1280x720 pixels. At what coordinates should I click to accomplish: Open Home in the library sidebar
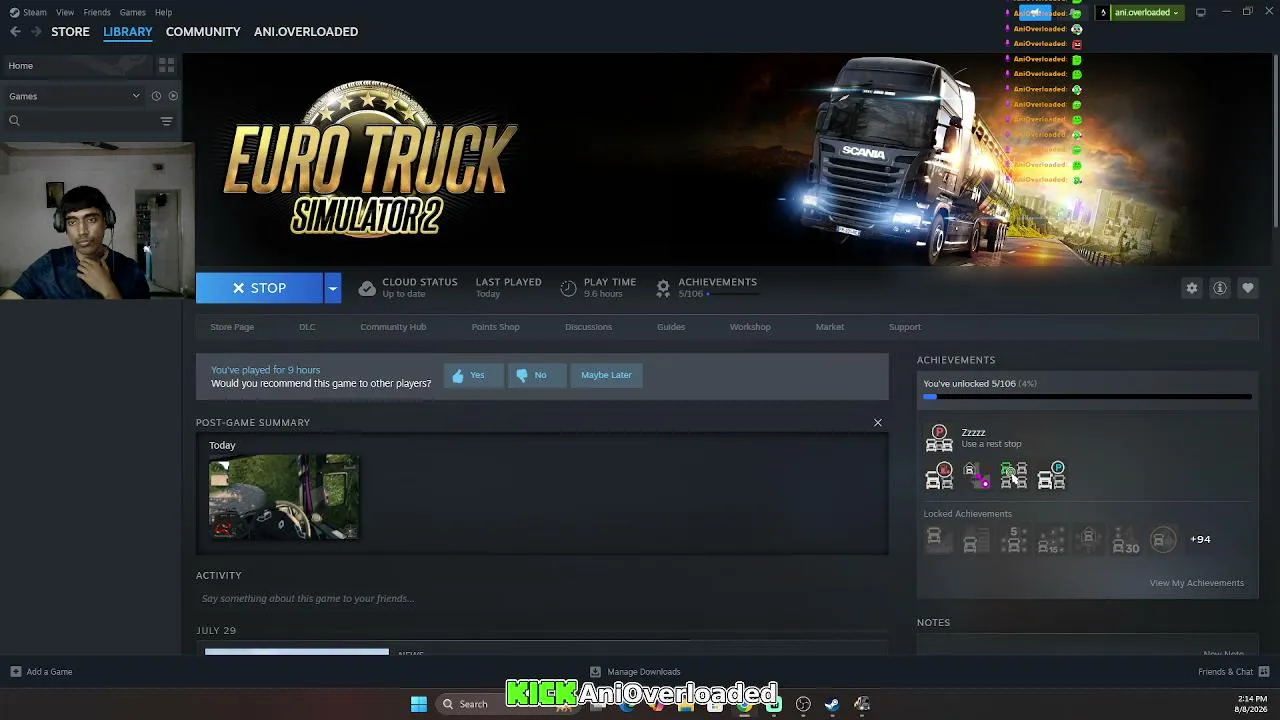tap(76, 66)
